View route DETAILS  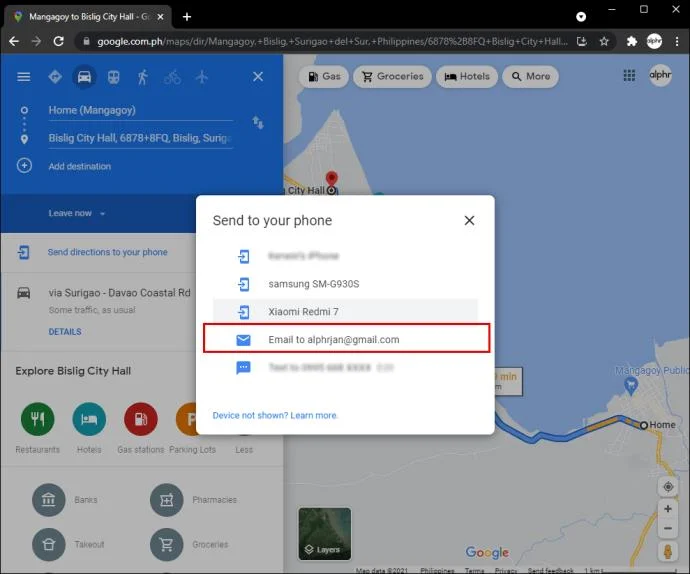point(65,331)
